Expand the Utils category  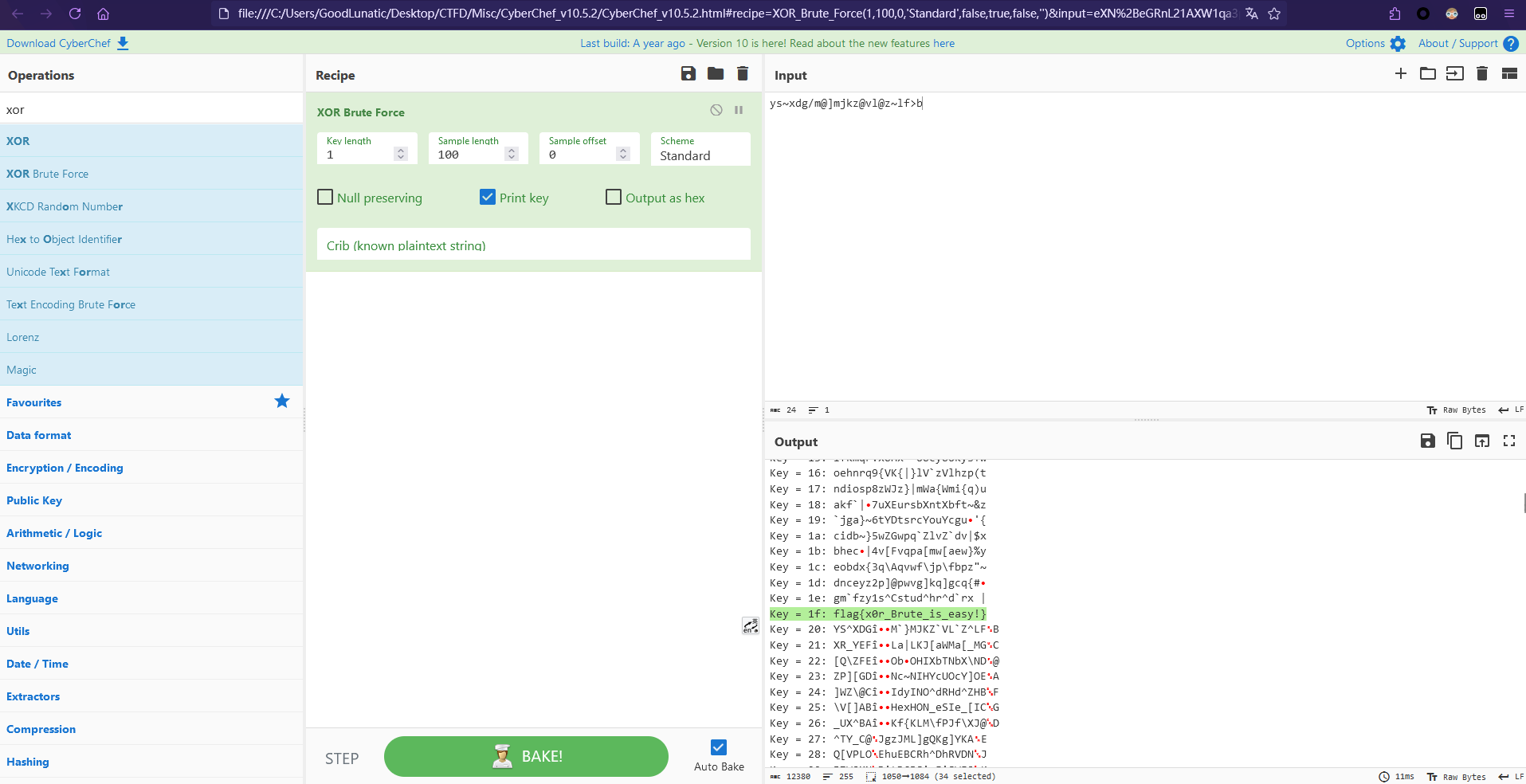[x=151, y=631]
